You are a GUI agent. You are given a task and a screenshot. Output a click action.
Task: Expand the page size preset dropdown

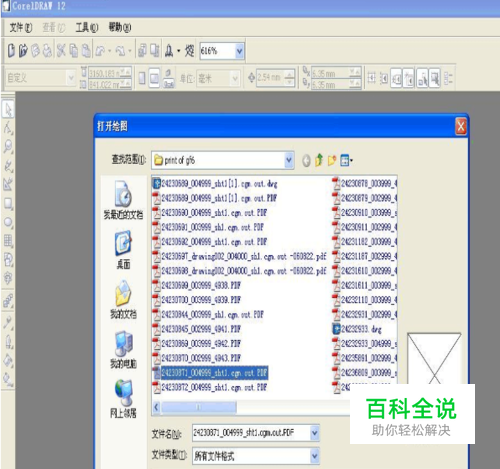click(71, 78)
